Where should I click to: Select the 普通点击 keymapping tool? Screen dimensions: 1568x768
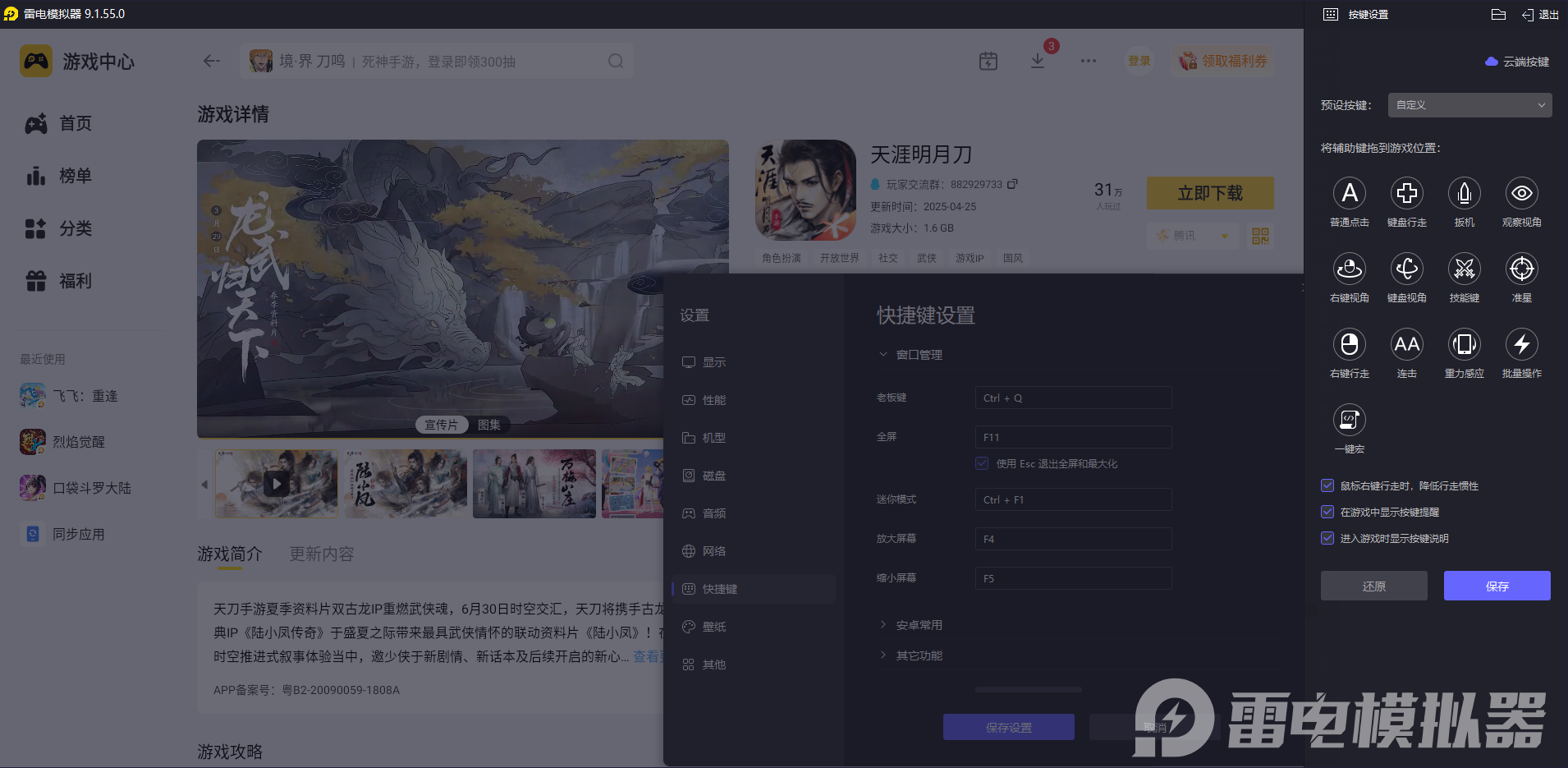1349,194
